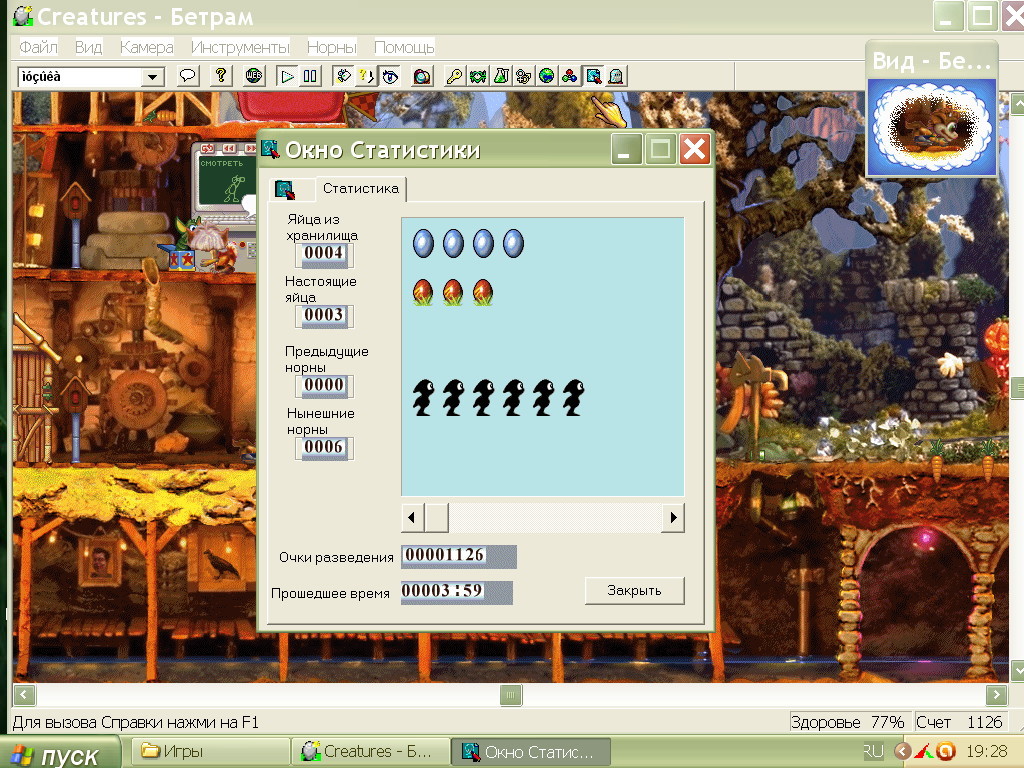Toggle the question-arrow toolbar icon
This screenshot has width=1024, height=768.
click(366, 76)
